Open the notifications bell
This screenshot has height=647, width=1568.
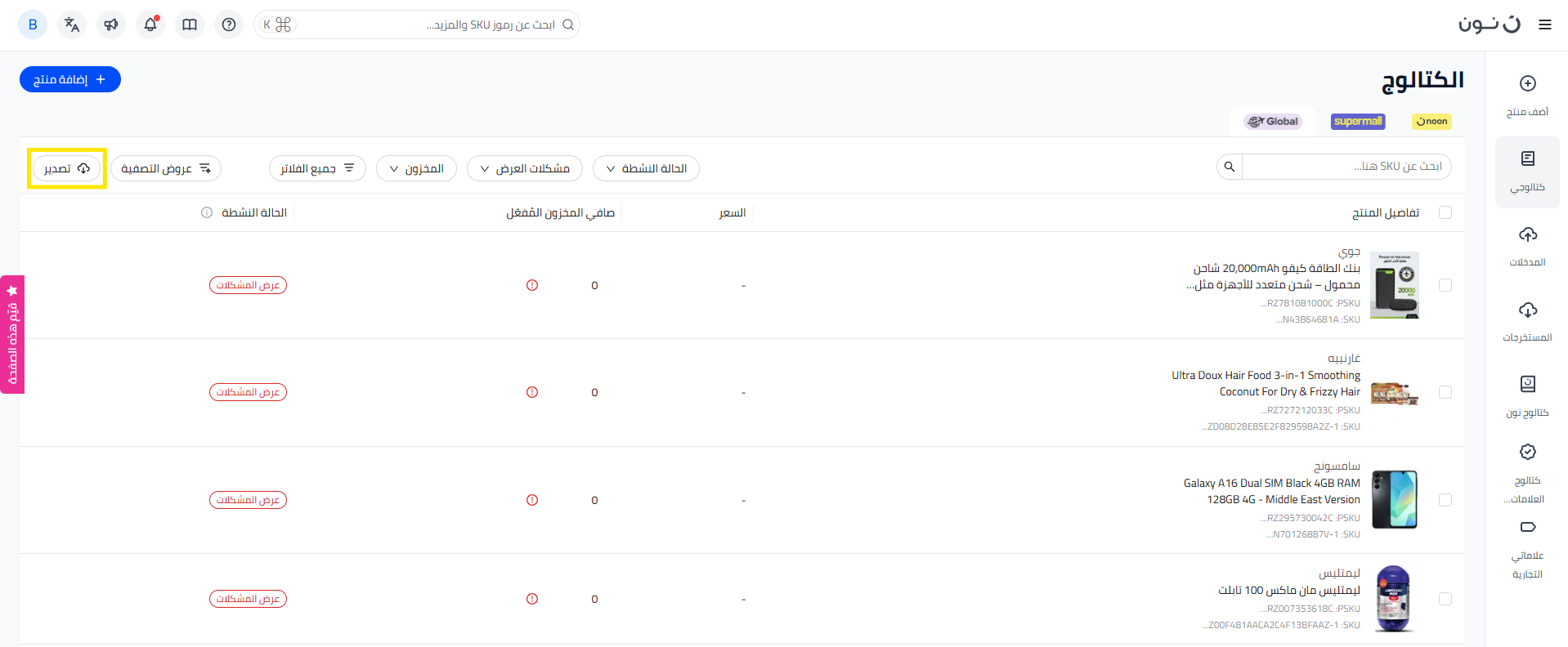click(150, 25)
